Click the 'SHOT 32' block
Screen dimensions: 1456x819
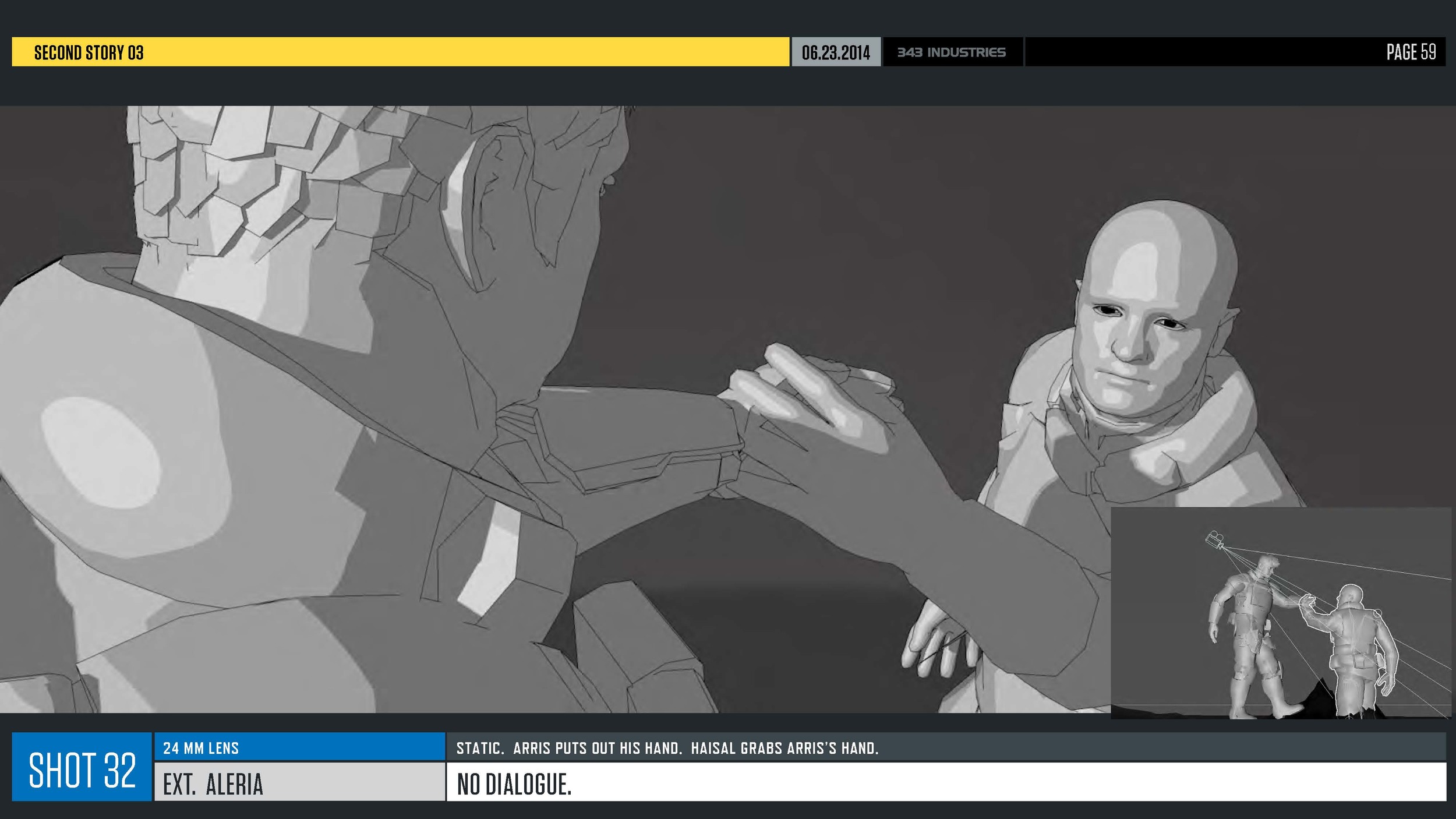[x=82, y=767]
